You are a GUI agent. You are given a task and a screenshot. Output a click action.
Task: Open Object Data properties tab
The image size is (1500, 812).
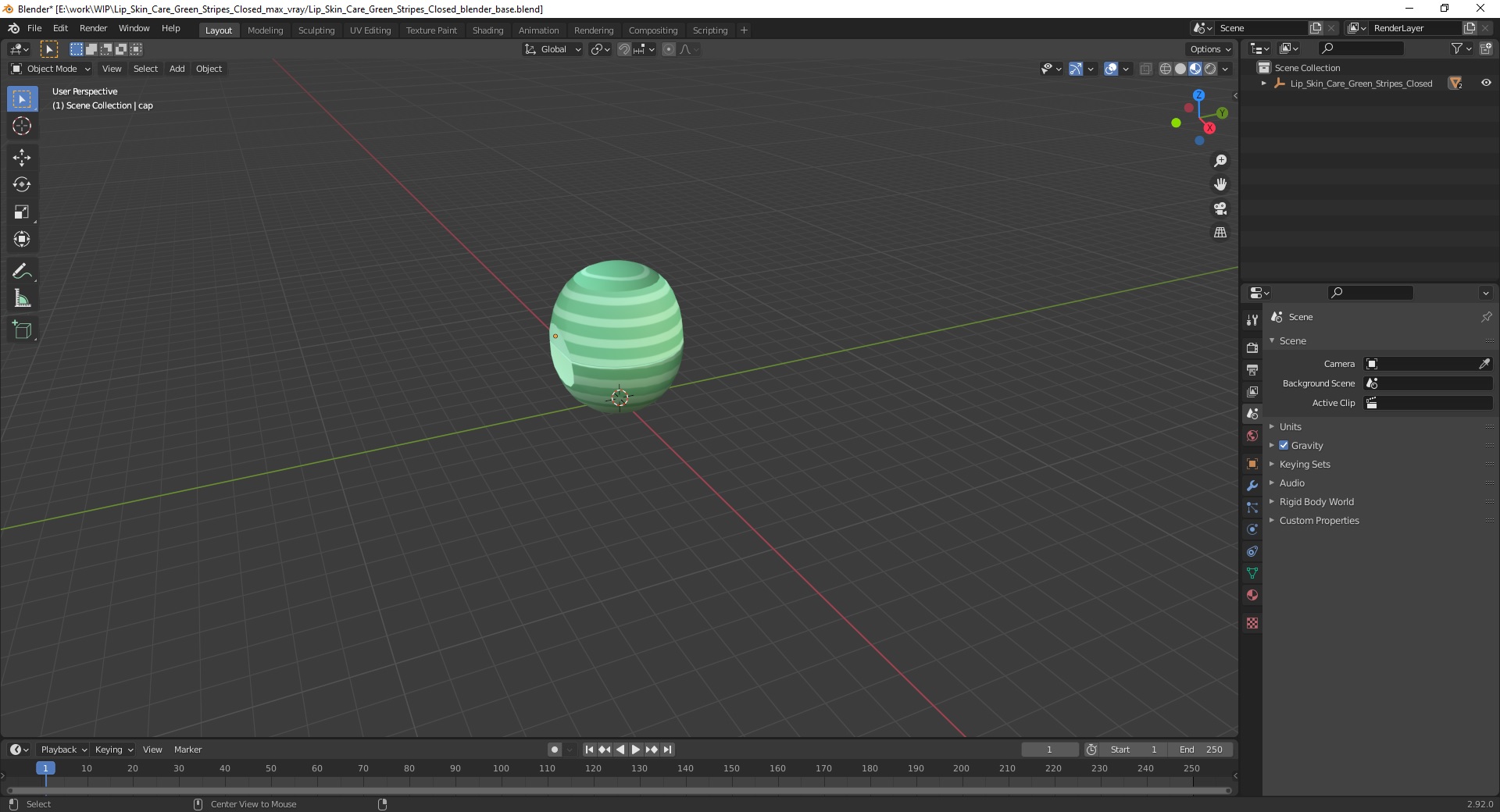tap(1252, 573)
